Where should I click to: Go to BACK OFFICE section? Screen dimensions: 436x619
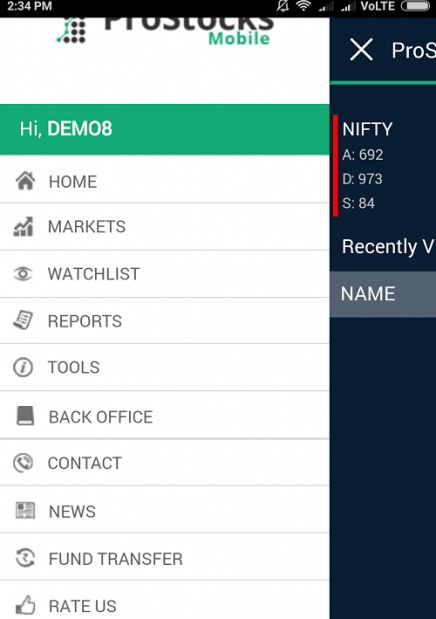(165, 415)
